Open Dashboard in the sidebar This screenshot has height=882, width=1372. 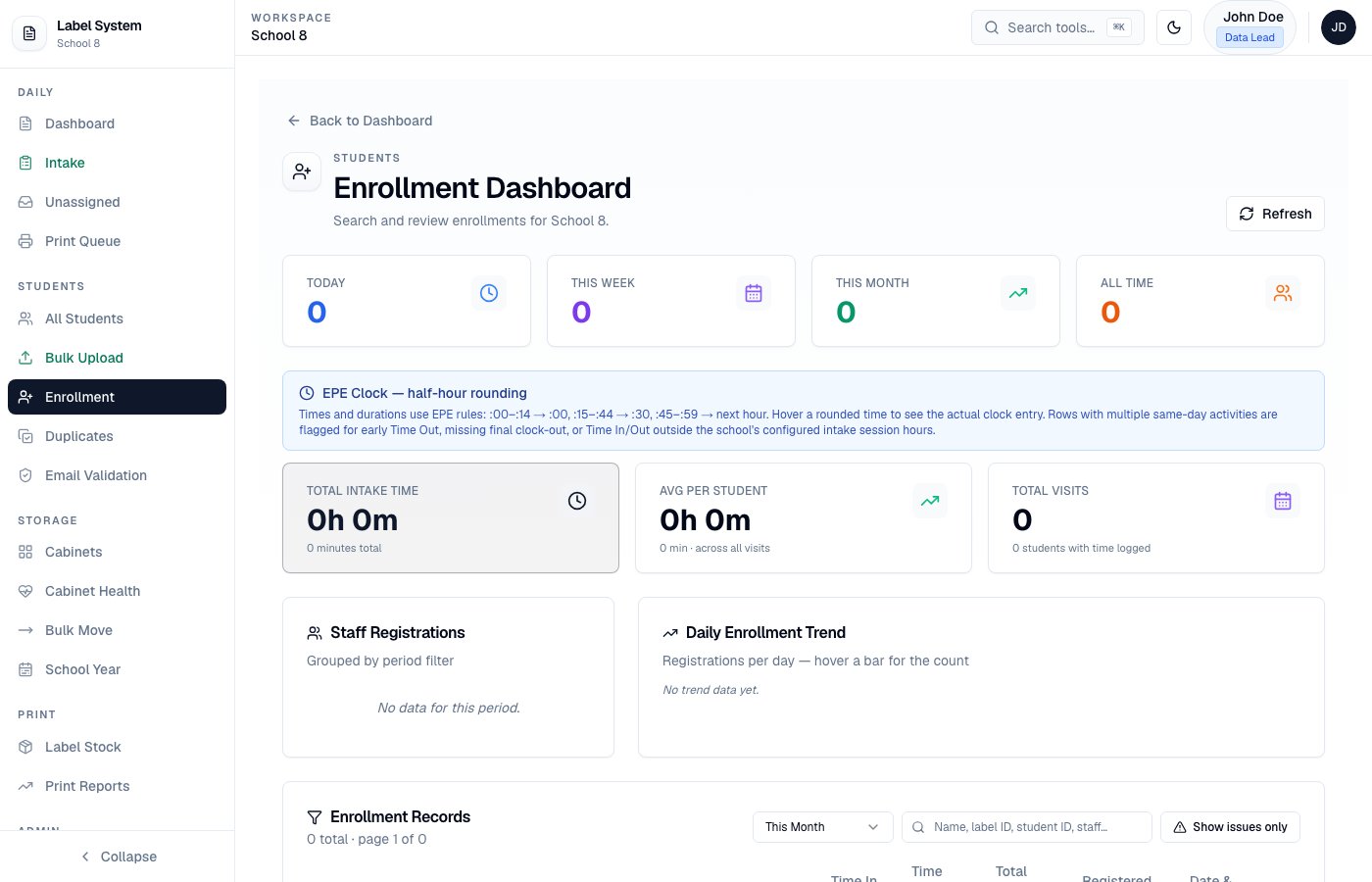tap(117, 123)
